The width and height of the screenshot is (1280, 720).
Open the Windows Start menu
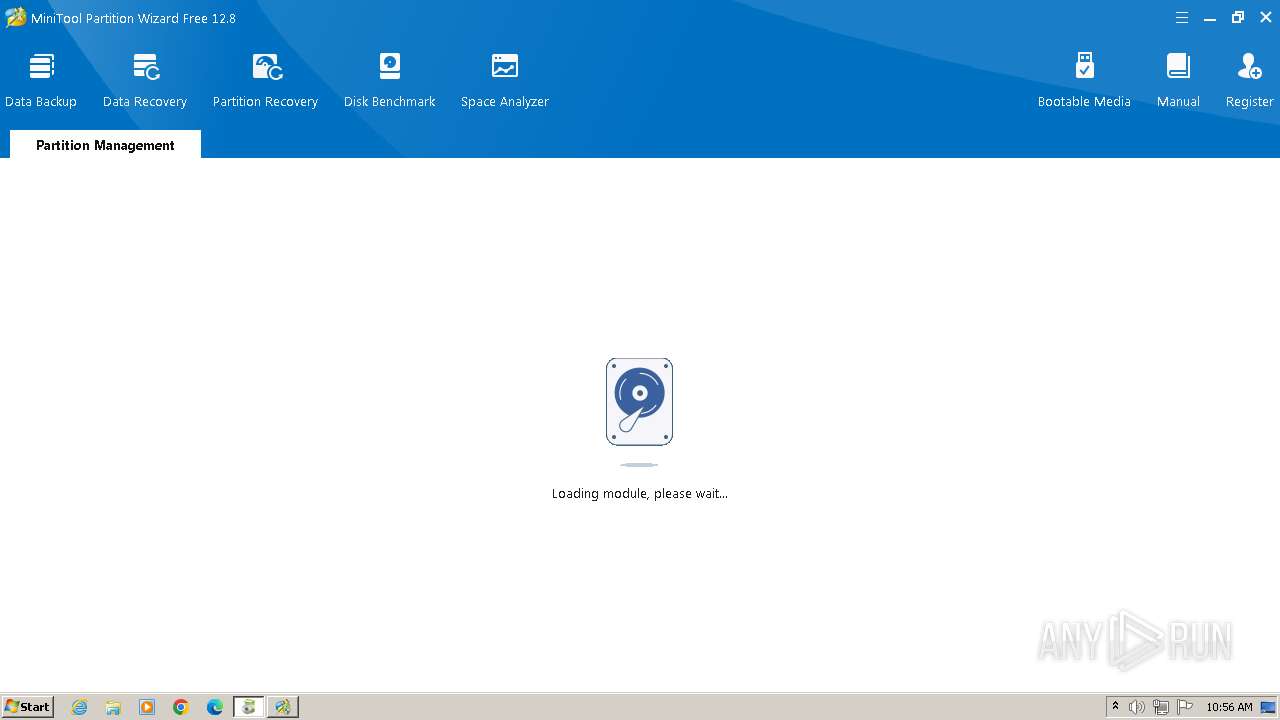(x=27, y=707)
